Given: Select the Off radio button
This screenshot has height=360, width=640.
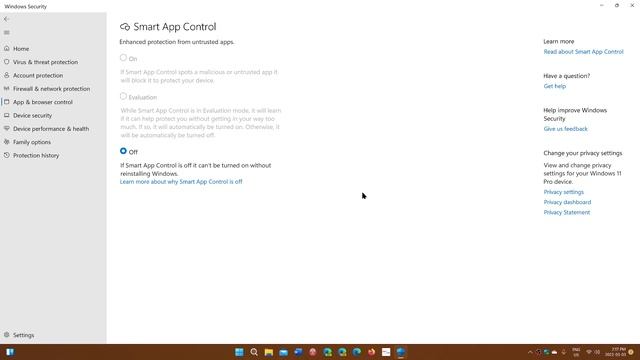Looking at the screenshot, I should (123, 151).
